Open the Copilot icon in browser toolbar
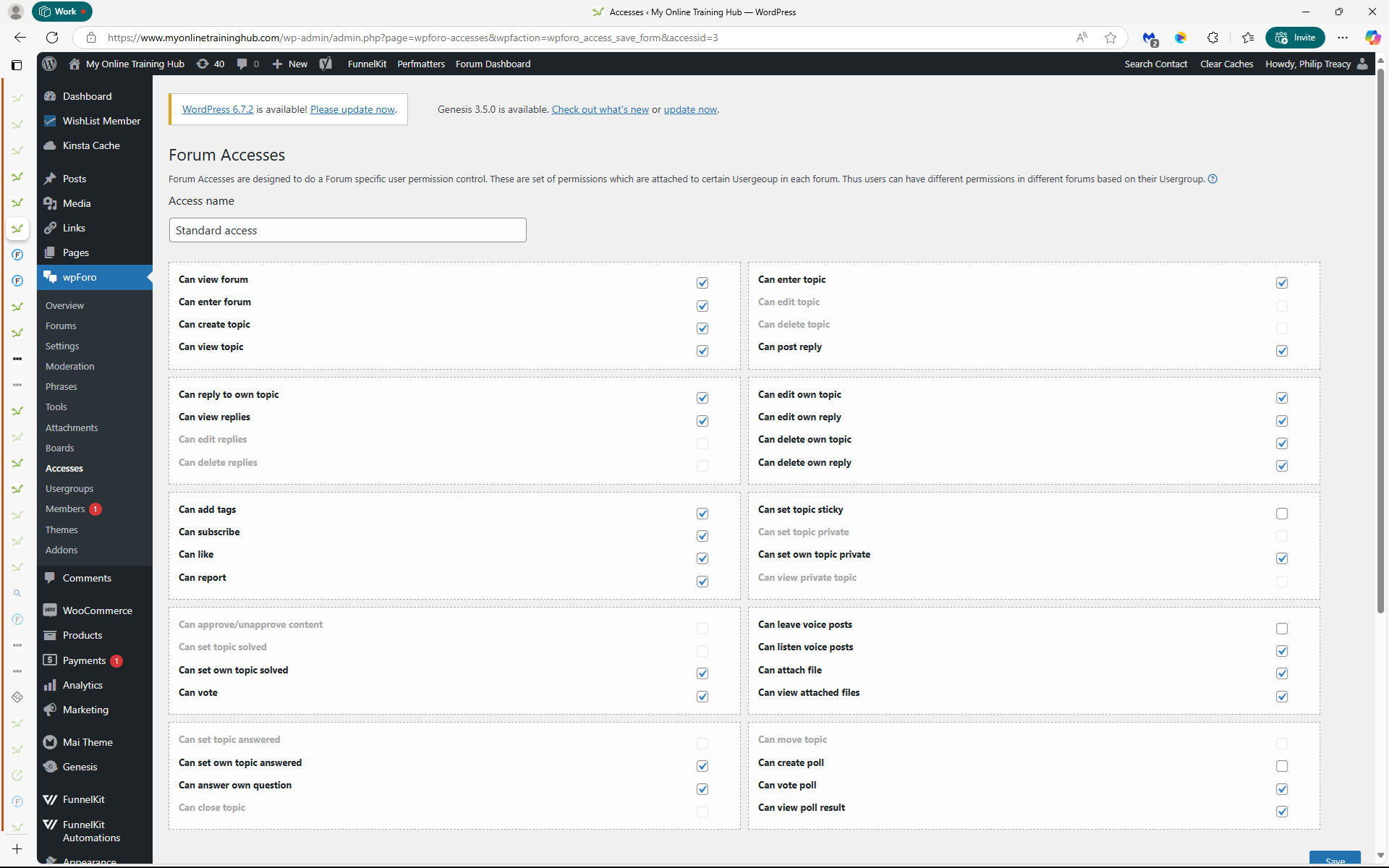This screenshot has width=1389, height=868. click(x=1372, y=38)
